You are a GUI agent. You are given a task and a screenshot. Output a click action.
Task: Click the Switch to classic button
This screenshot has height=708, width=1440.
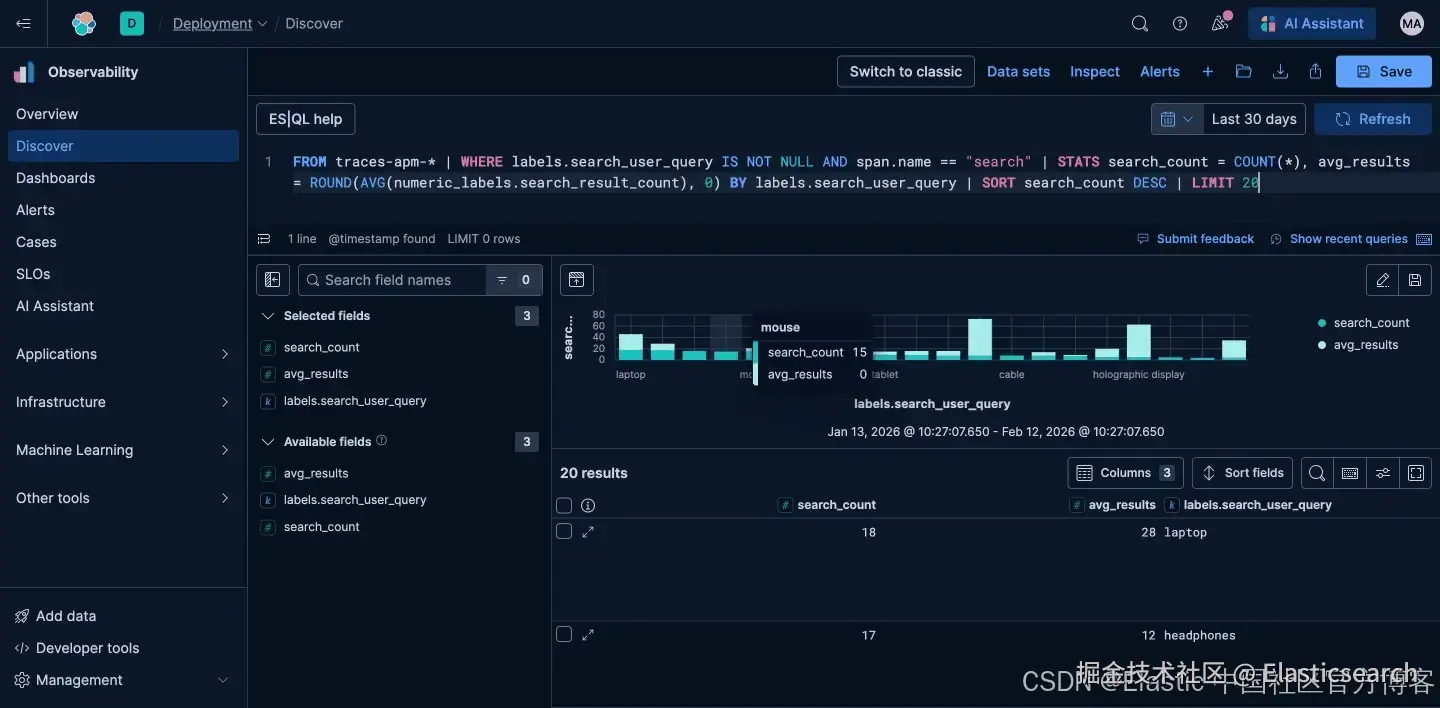coord(906,72)
